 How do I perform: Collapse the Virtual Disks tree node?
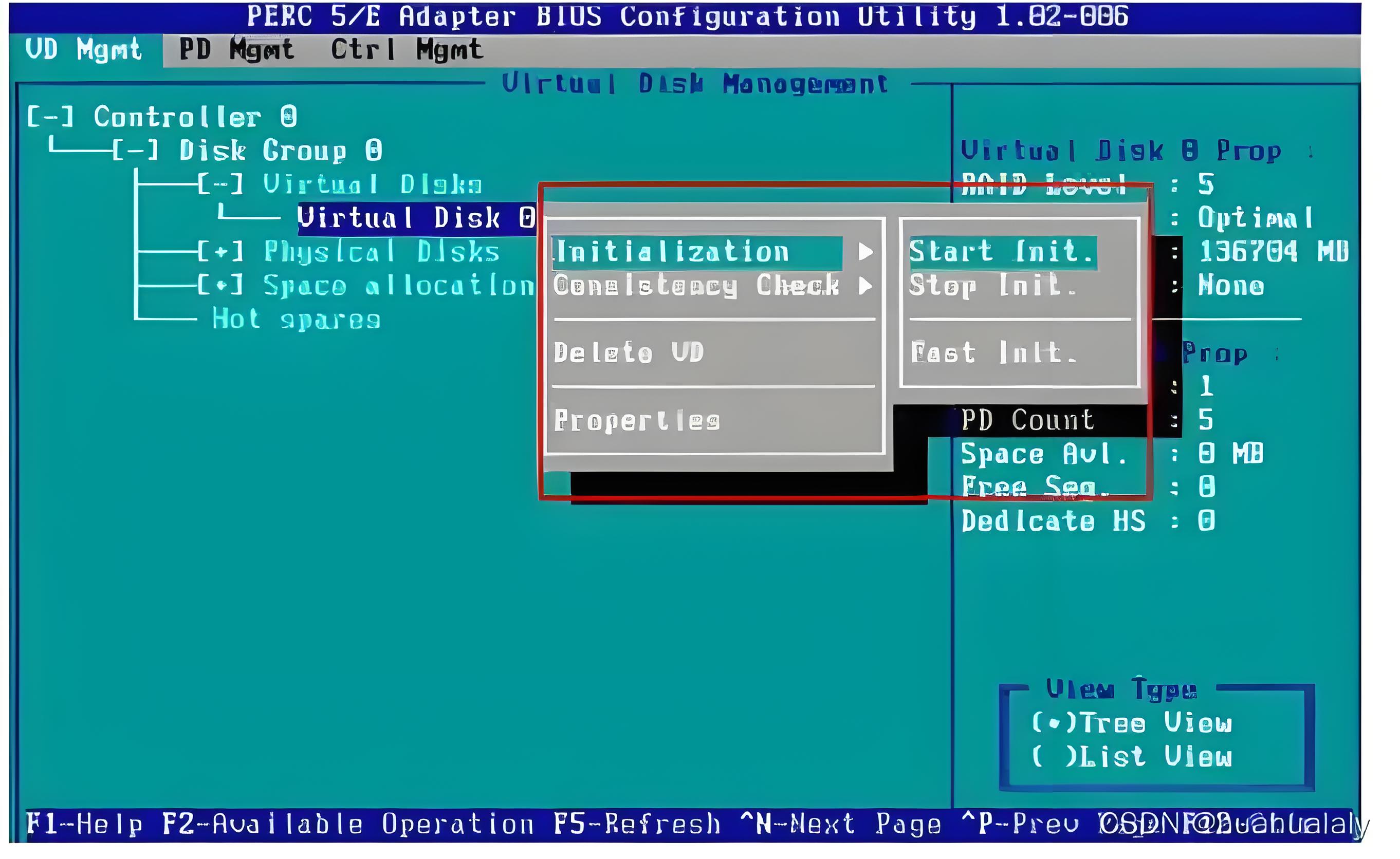click(x=220, y=184)
